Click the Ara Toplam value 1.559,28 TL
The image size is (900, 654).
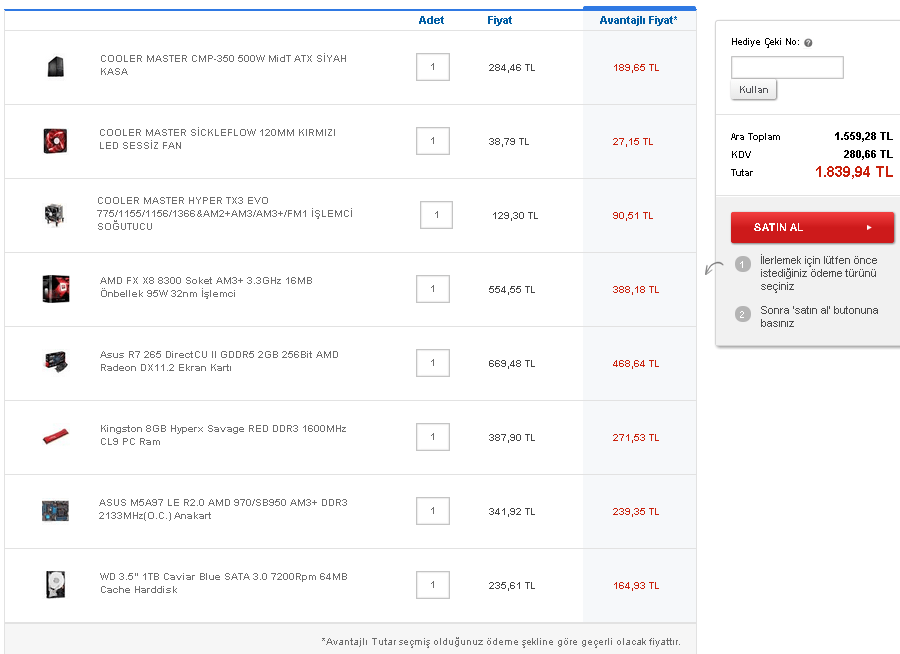(863, 137)
